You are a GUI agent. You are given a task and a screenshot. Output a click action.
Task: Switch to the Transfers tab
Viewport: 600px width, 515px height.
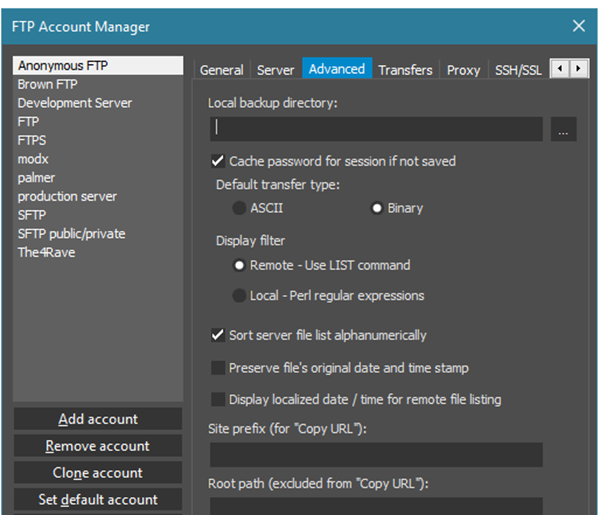[x=405, y=70]
